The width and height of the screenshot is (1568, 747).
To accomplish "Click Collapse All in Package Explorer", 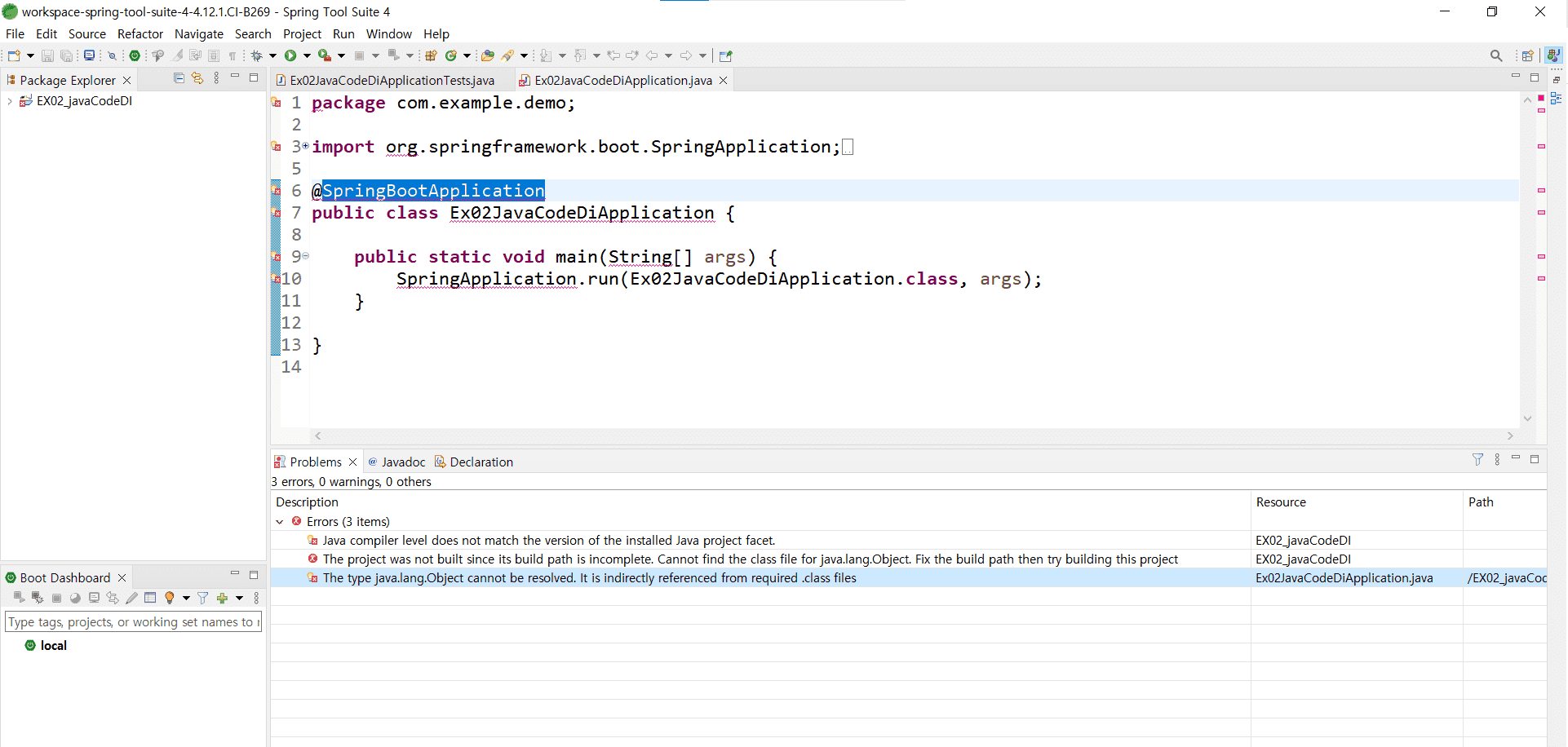I will point(179,77).
